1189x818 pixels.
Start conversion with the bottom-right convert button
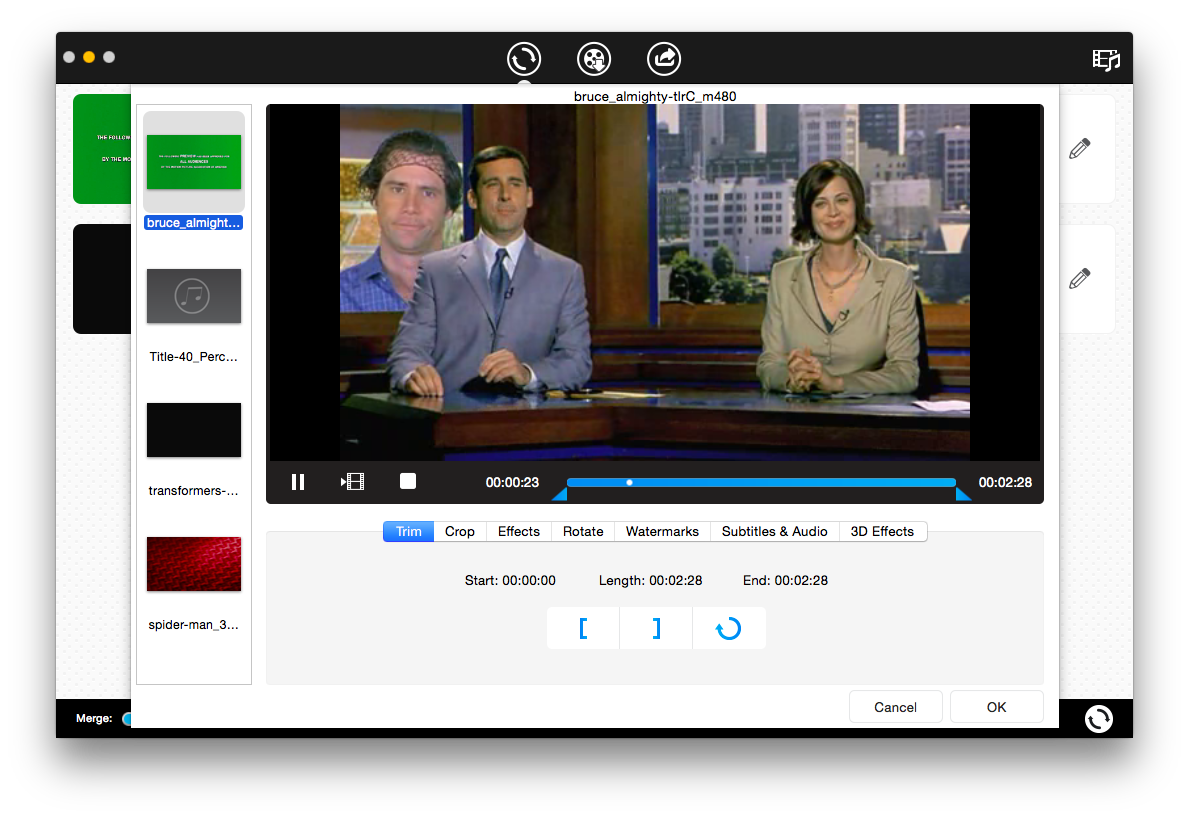coord(1099,719)
